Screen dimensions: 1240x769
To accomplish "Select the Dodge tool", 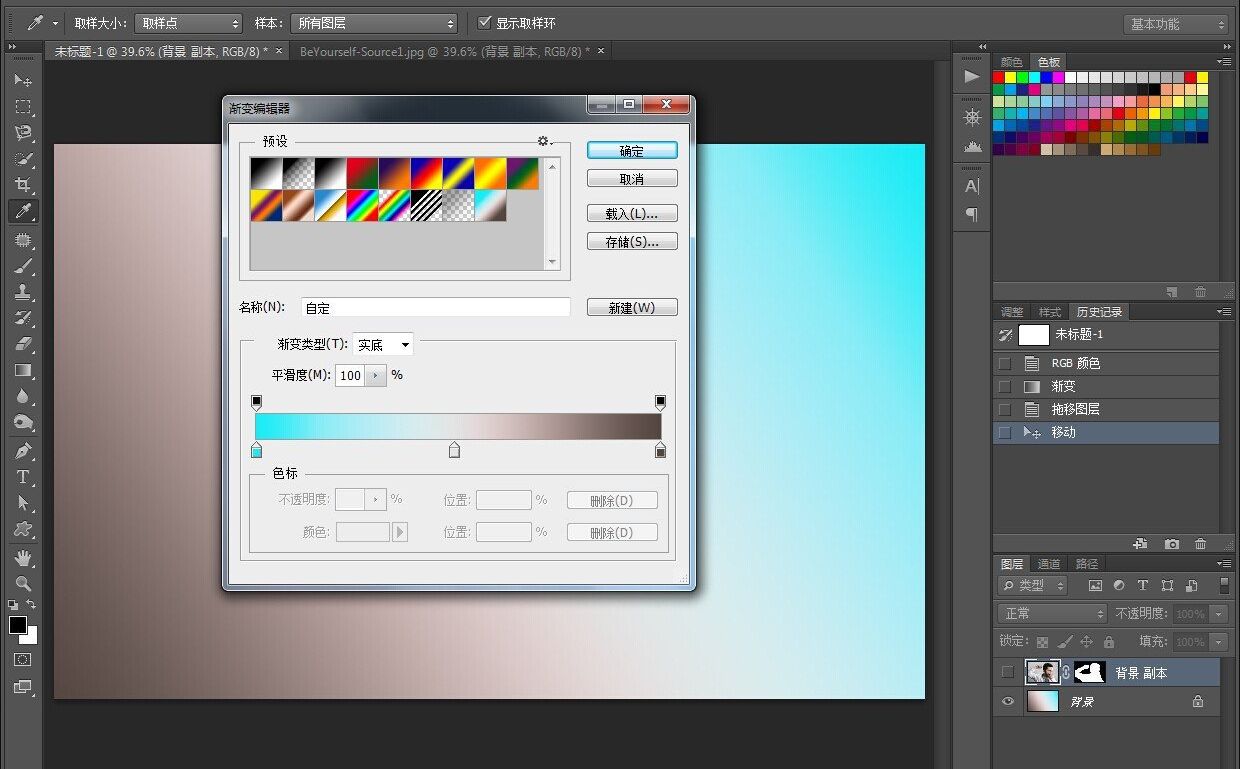I will (x=23, y=422).
